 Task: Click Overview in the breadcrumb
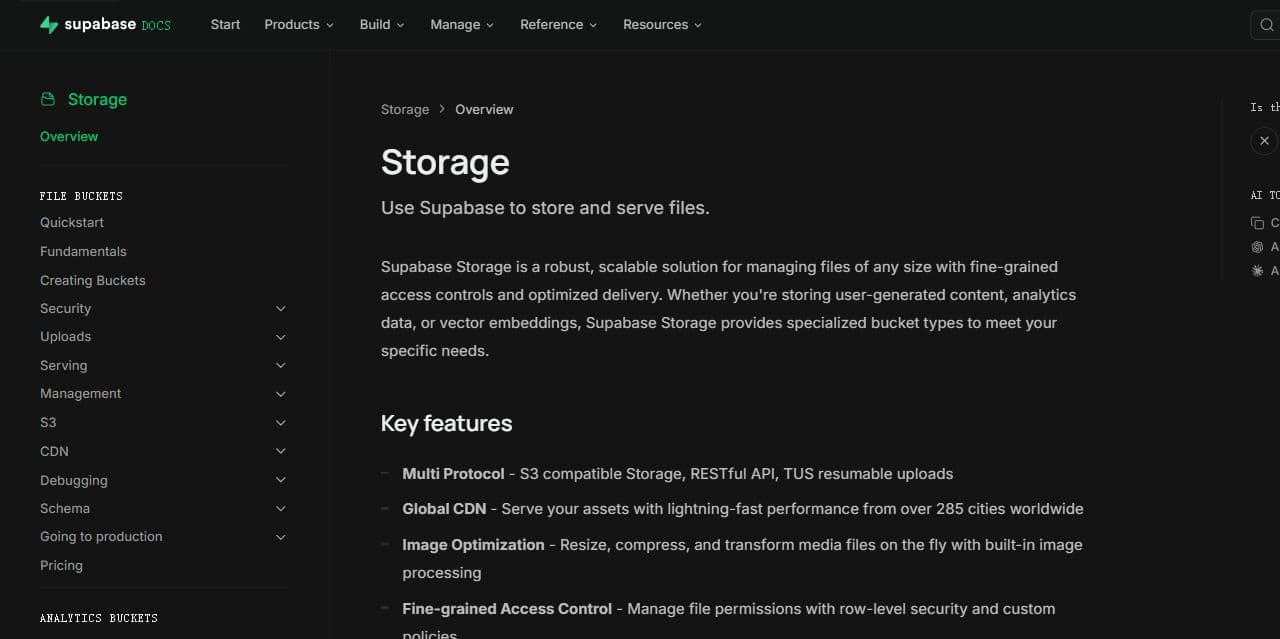pyautogui.click(x=484, y=109)
